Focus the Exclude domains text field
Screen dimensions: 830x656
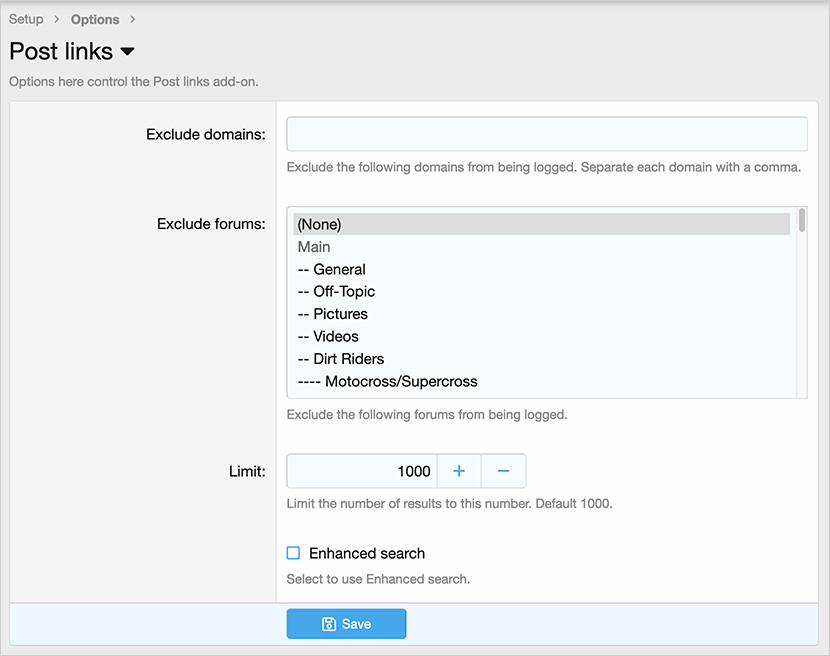[546, 134]
